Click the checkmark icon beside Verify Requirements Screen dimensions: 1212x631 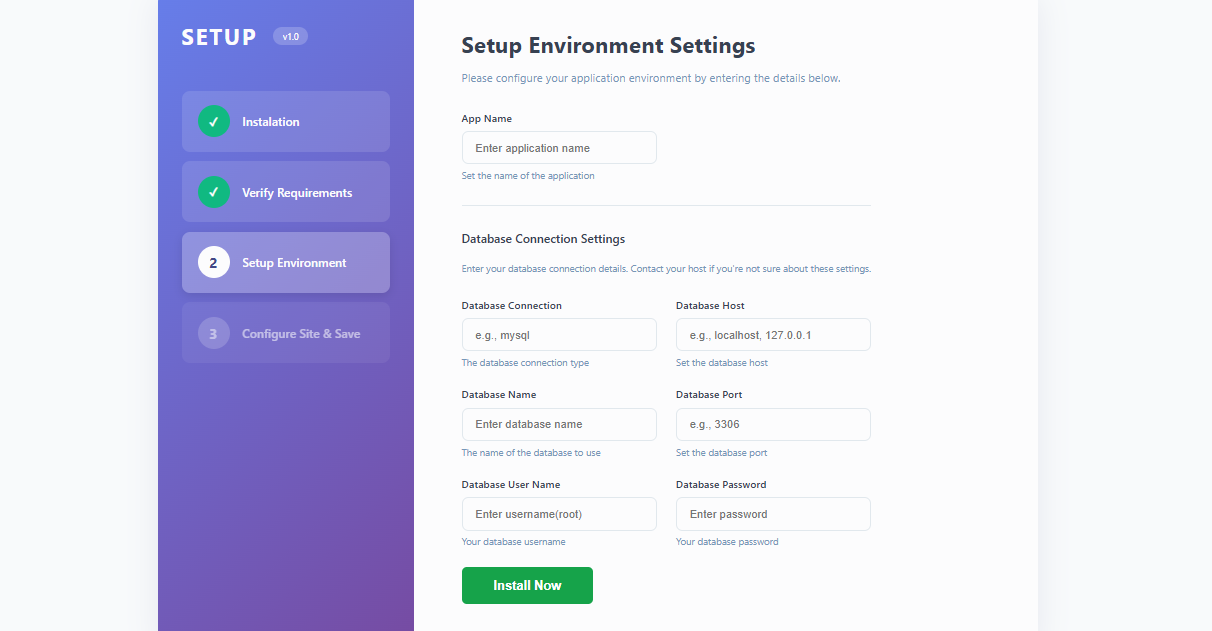(x=213, y=192)
